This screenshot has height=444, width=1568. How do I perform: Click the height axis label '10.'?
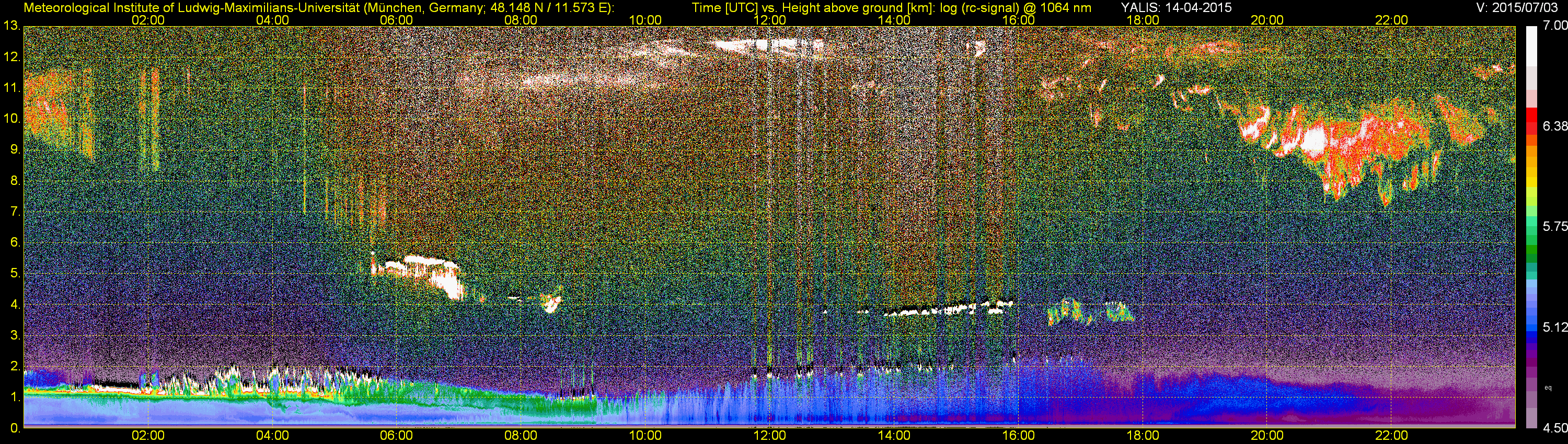click(x=11, y=119)
